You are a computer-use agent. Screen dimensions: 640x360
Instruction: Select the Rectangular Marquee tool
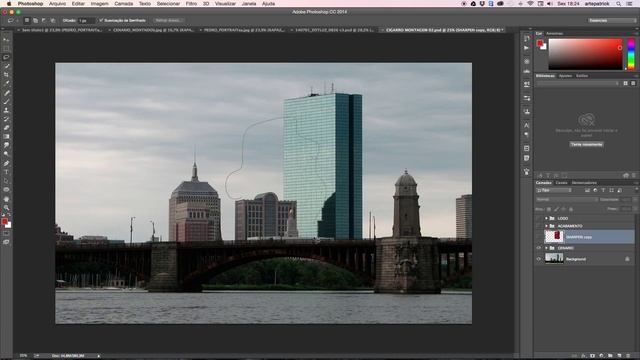[6, 49]
